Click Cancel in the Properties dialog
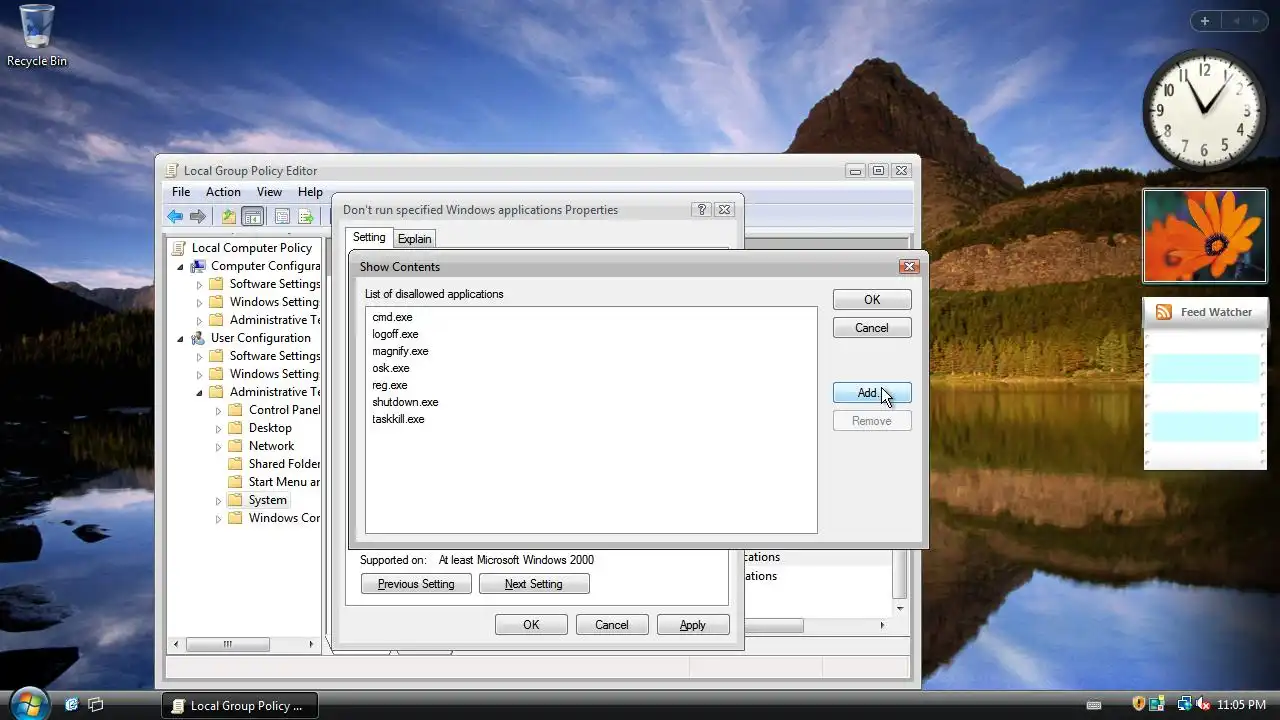Image resolution: width=1280 pixels, height=720 pixels. pos(612,625)
